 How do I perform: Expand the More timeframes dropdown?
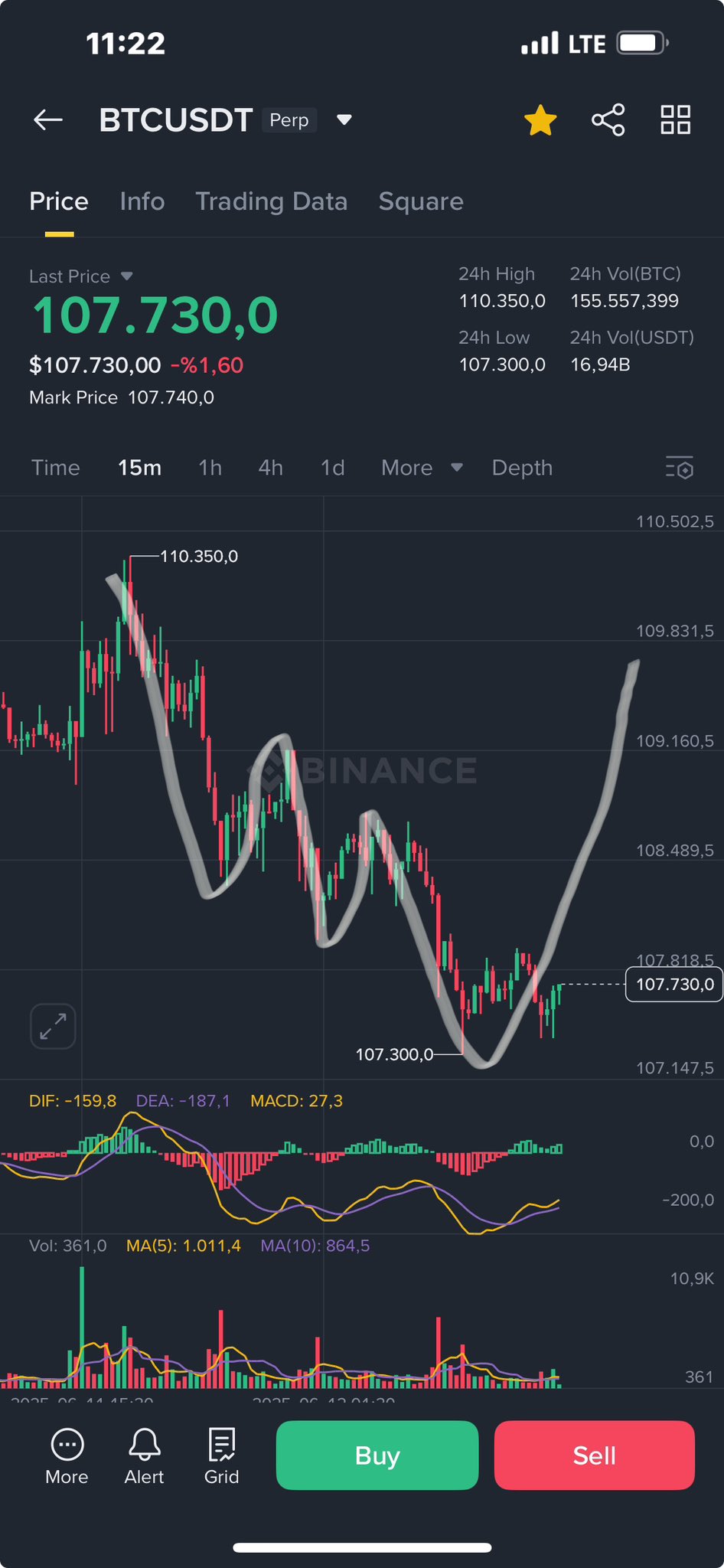pos(422,468)
